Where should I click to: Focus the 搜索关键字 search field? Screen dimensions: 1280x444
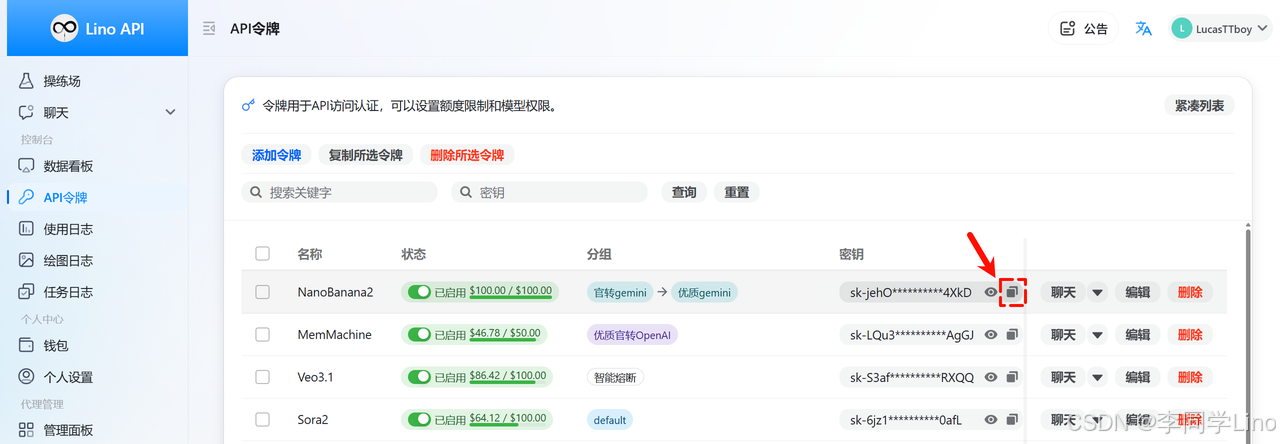point(340,192)
